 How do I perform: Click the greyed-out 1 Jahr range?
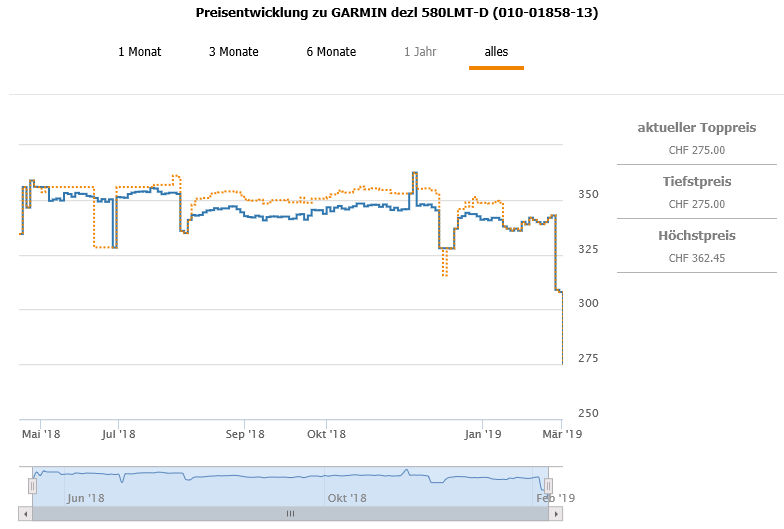420,52
